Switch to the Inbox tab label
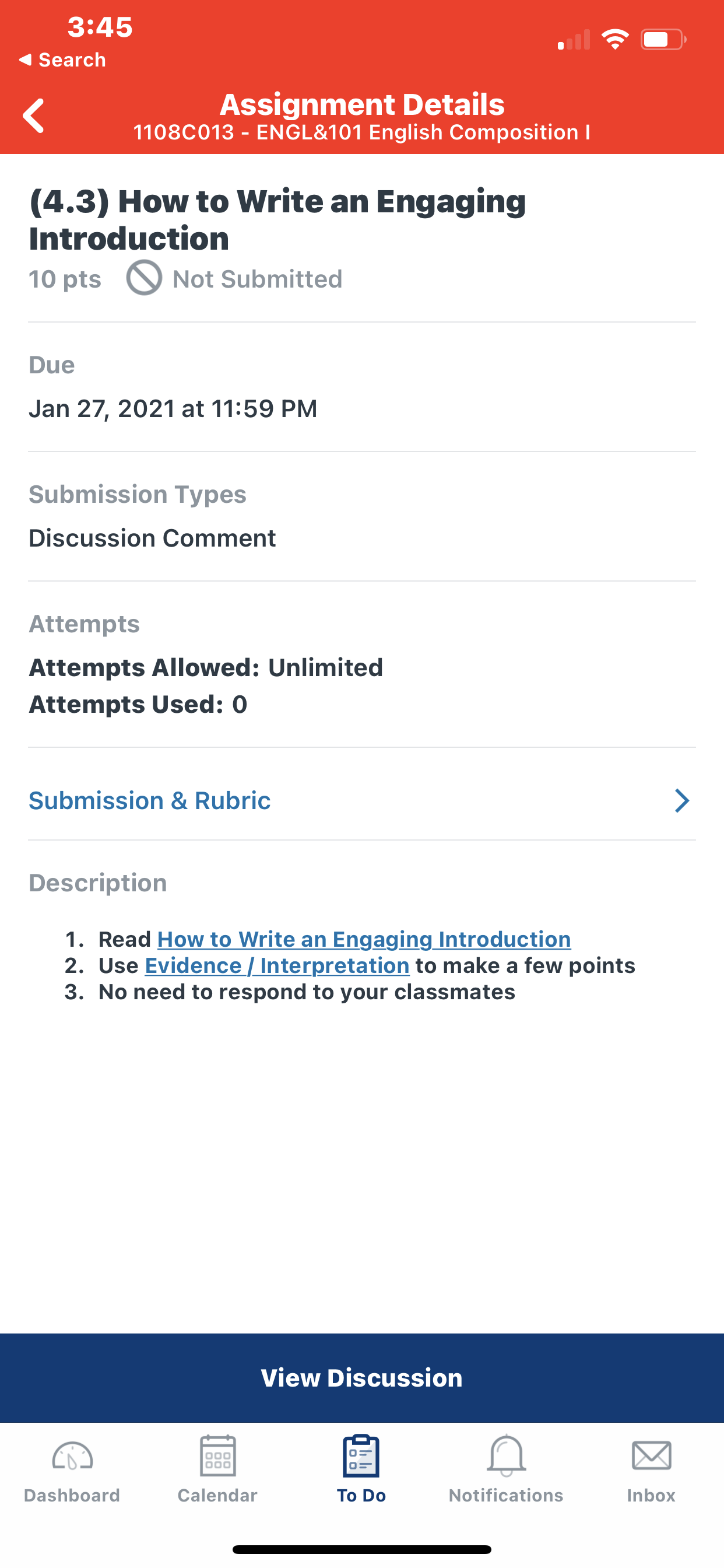The width and height of the screenshot is (724, 1568). pyautogui.click(x=652, y=1496)
